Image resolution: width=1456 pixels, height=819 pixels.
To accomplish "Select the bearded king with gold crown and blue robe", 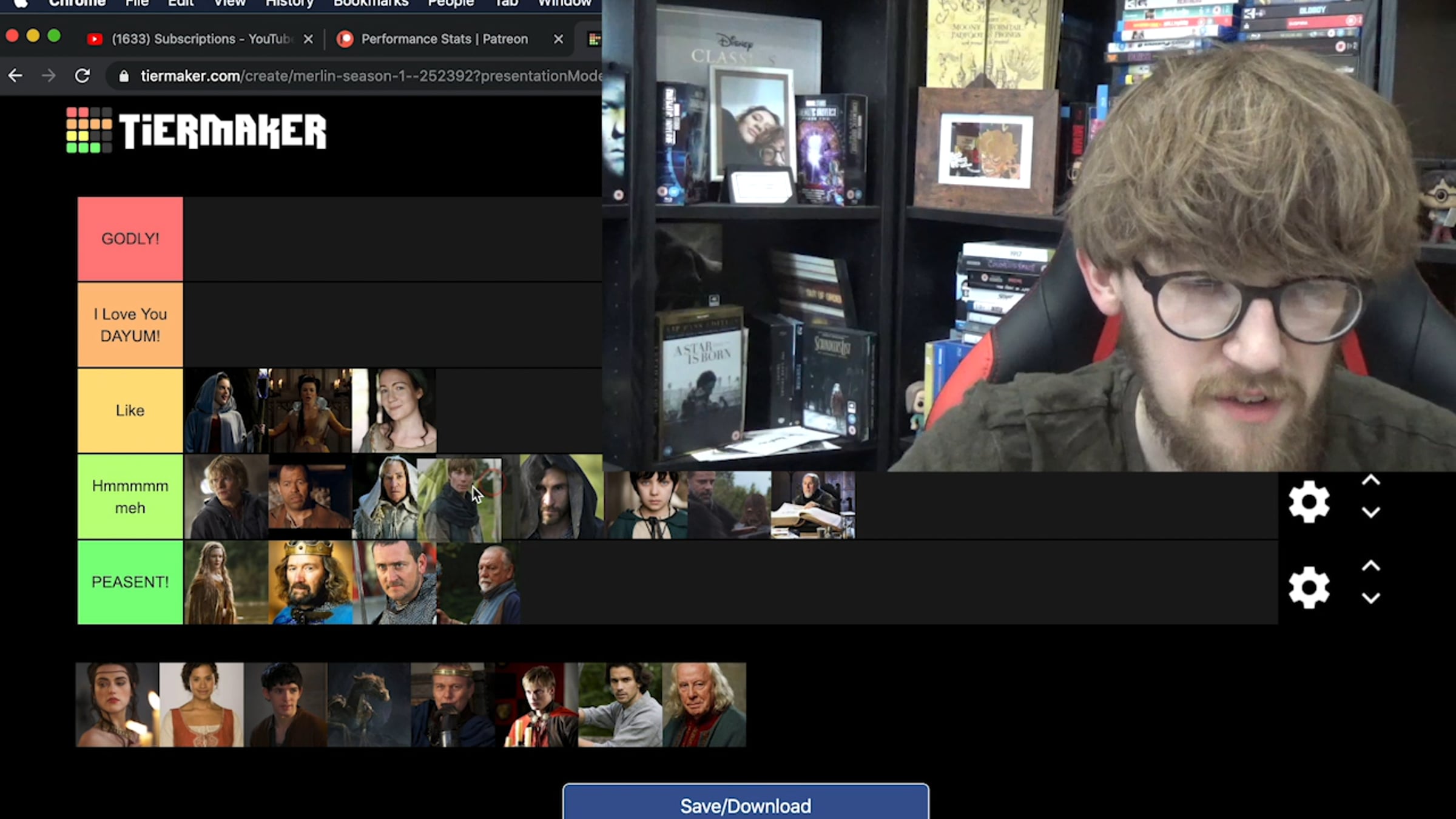I will 310,582.
